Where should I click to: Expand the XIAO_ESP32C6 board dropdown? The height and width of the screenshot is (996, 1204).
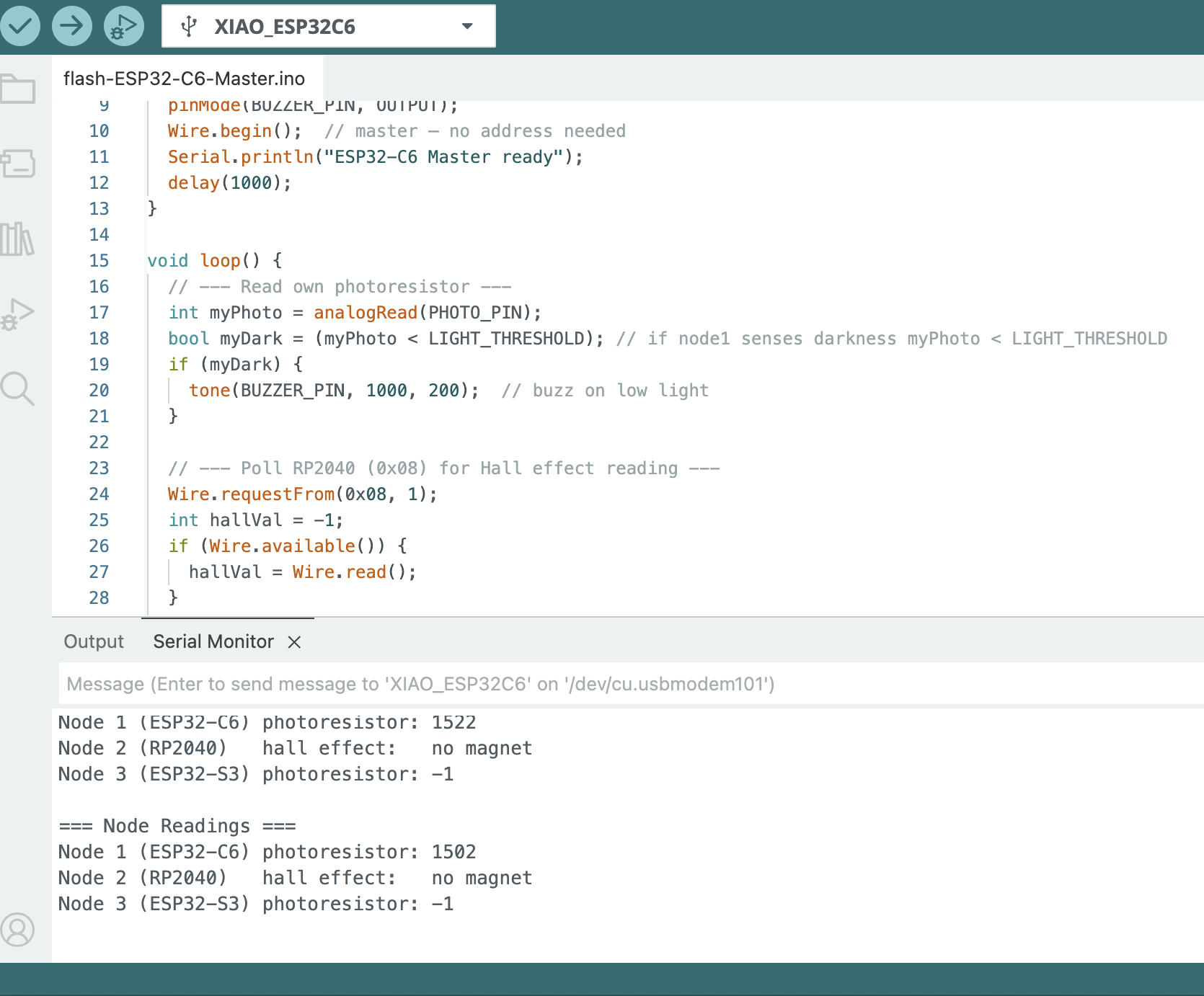pyautogui.click(x=284, y=27)
